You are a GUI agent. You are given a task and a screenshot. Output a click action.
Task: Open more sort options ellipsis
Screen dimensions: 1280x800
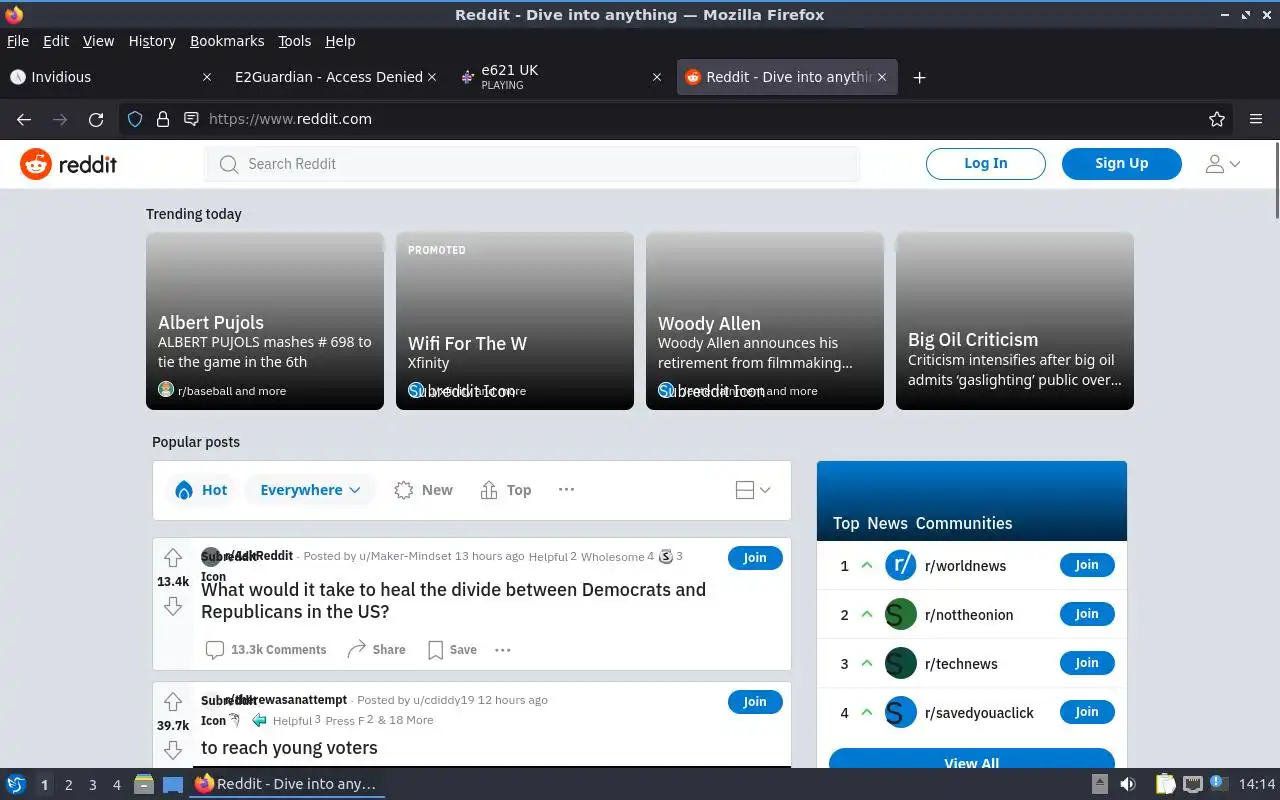tap(566, 490)
